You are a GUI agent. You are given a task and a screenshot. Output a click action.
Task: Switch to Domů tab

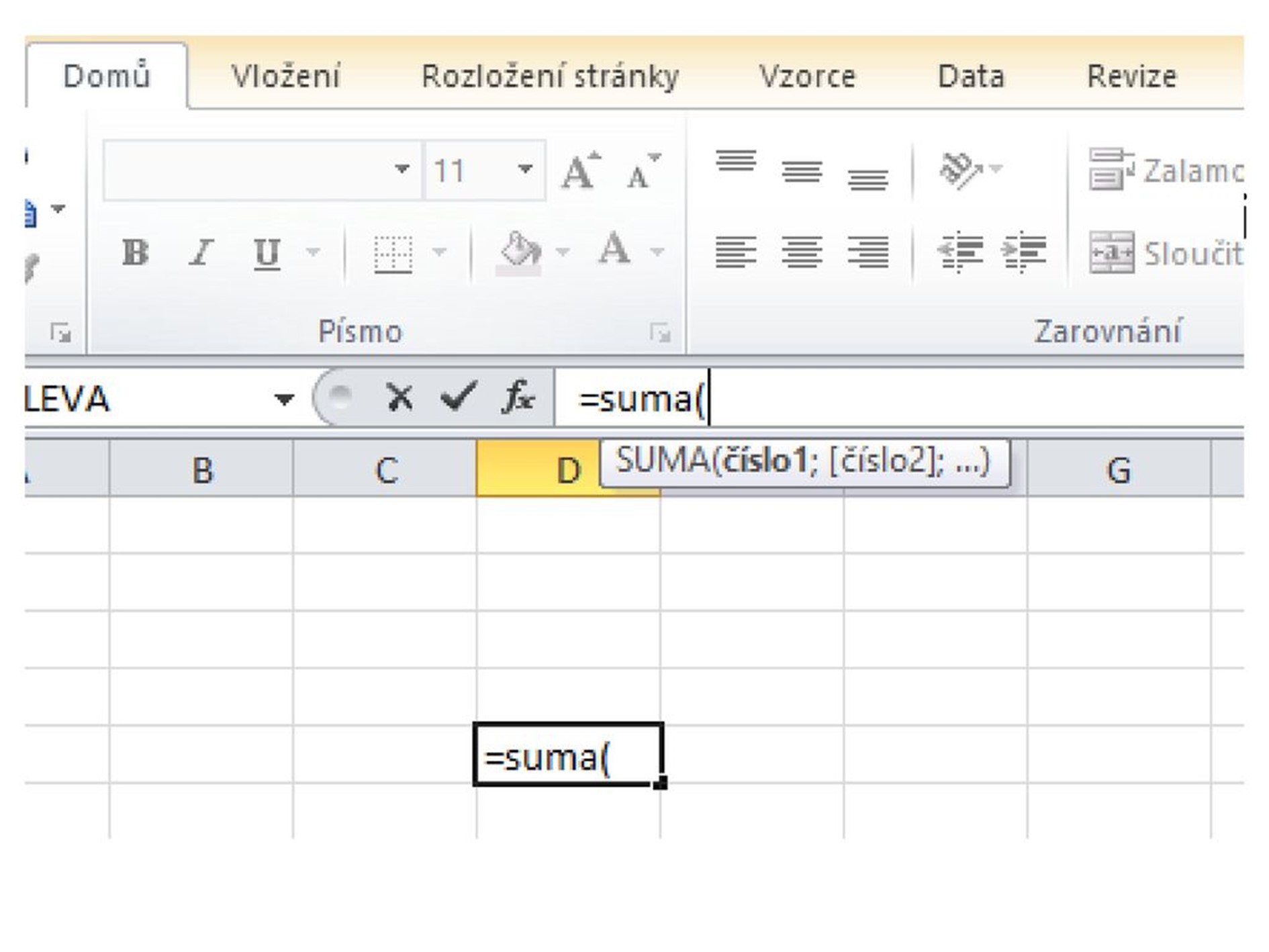pyautogui.click(x=107, y=76)
